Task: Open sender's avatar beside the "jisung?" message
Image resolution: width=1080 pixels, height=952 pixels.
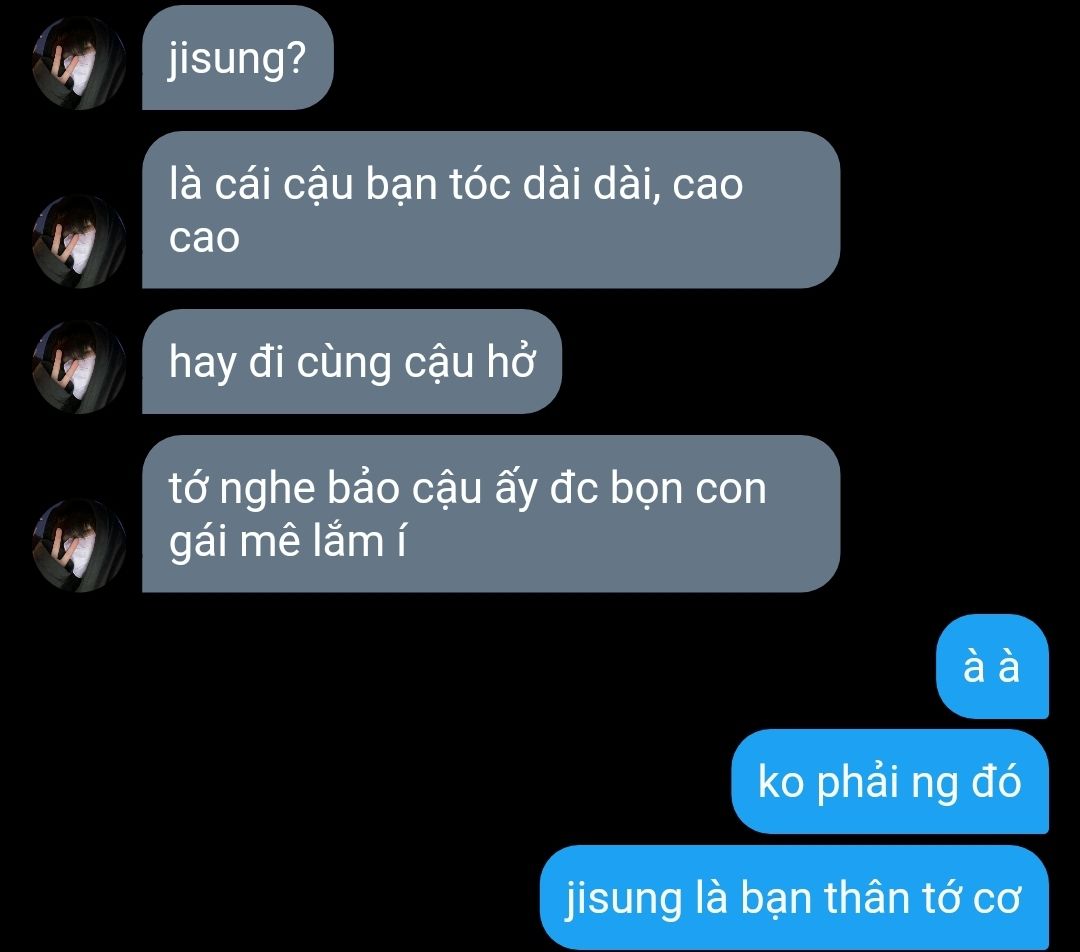Action: tap(80, 63)
